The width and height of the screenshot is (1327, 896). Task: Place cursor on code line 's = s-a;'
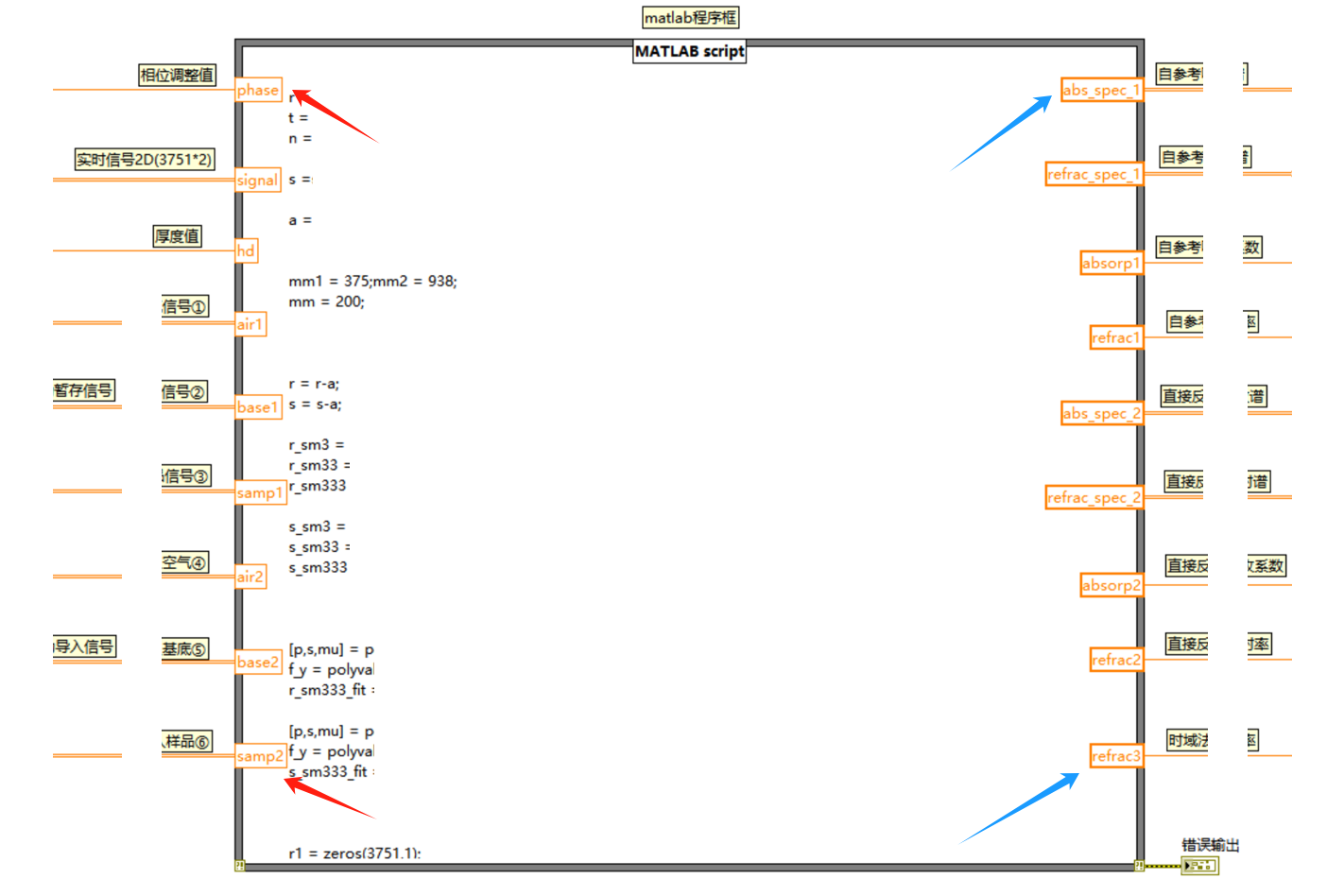[315, 404]
